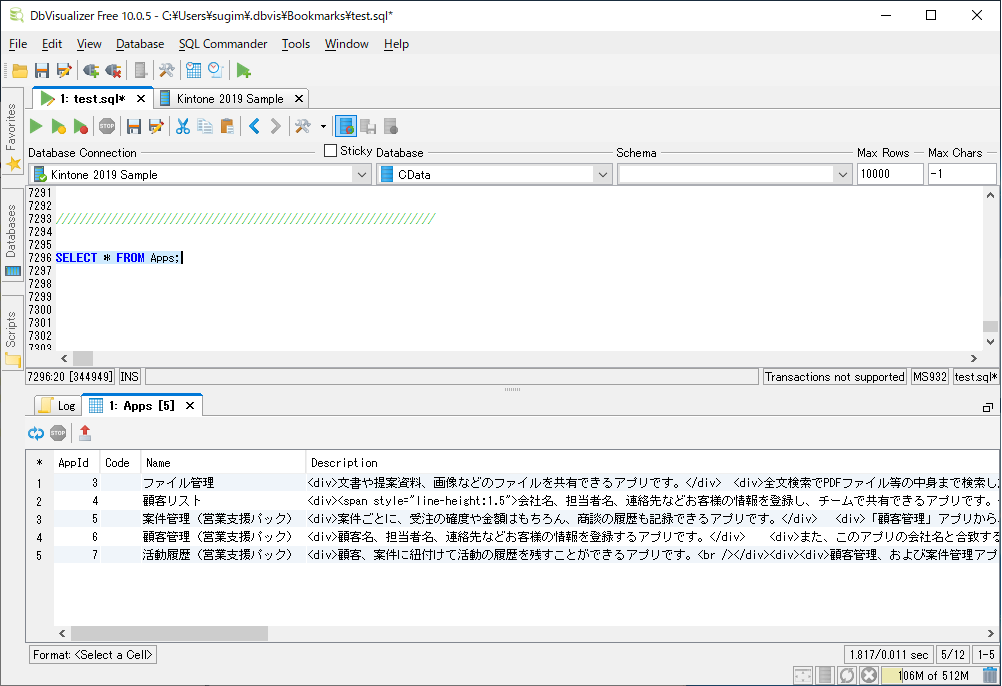The width and height of the screenshot is (1002, 686).
Task: Sort by the Description column header
Action: [x=652, y=463]
